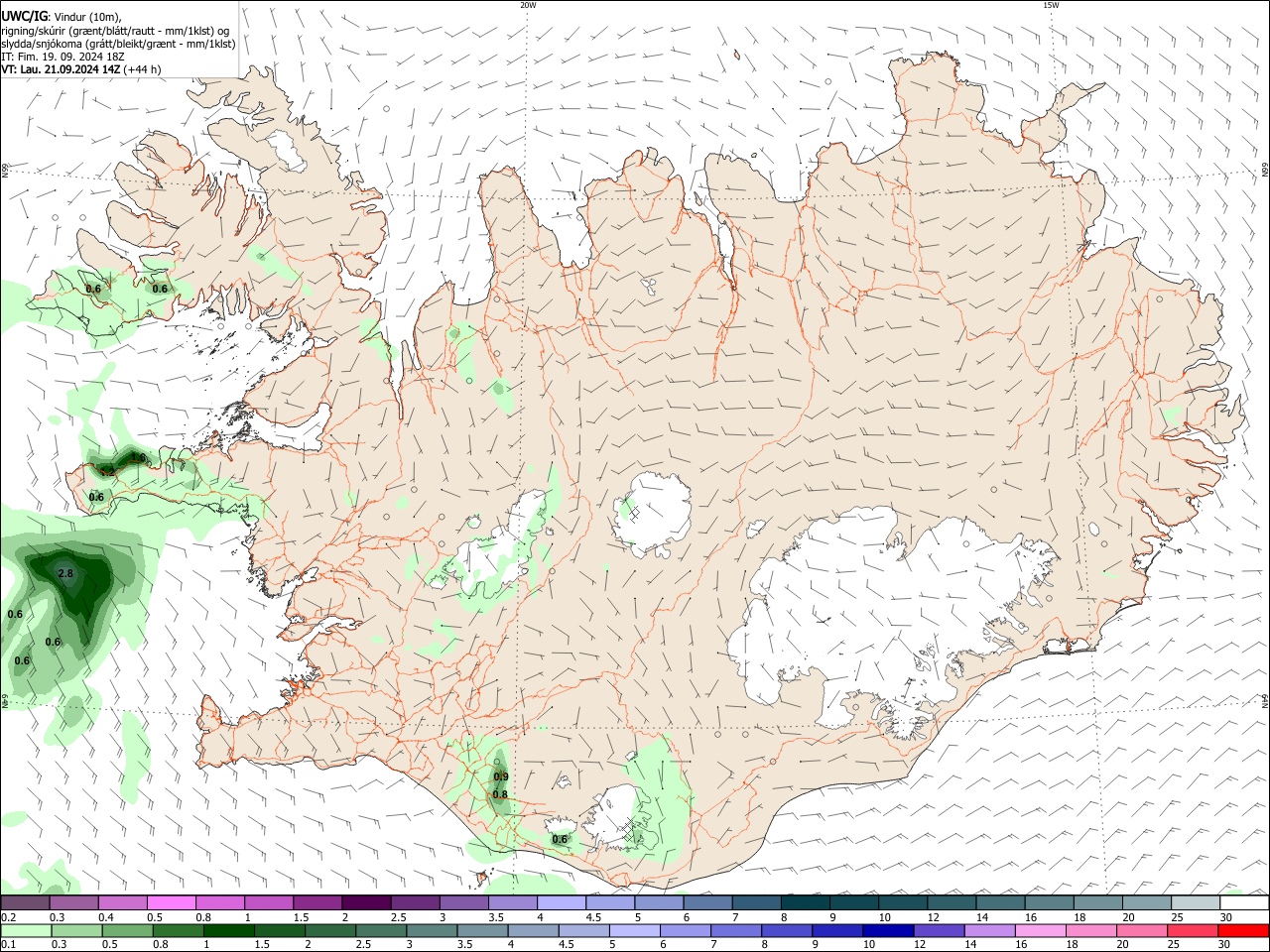Click the 20W longitude label
This screenshot has height=952, width=1270.
tap(528, 5)
